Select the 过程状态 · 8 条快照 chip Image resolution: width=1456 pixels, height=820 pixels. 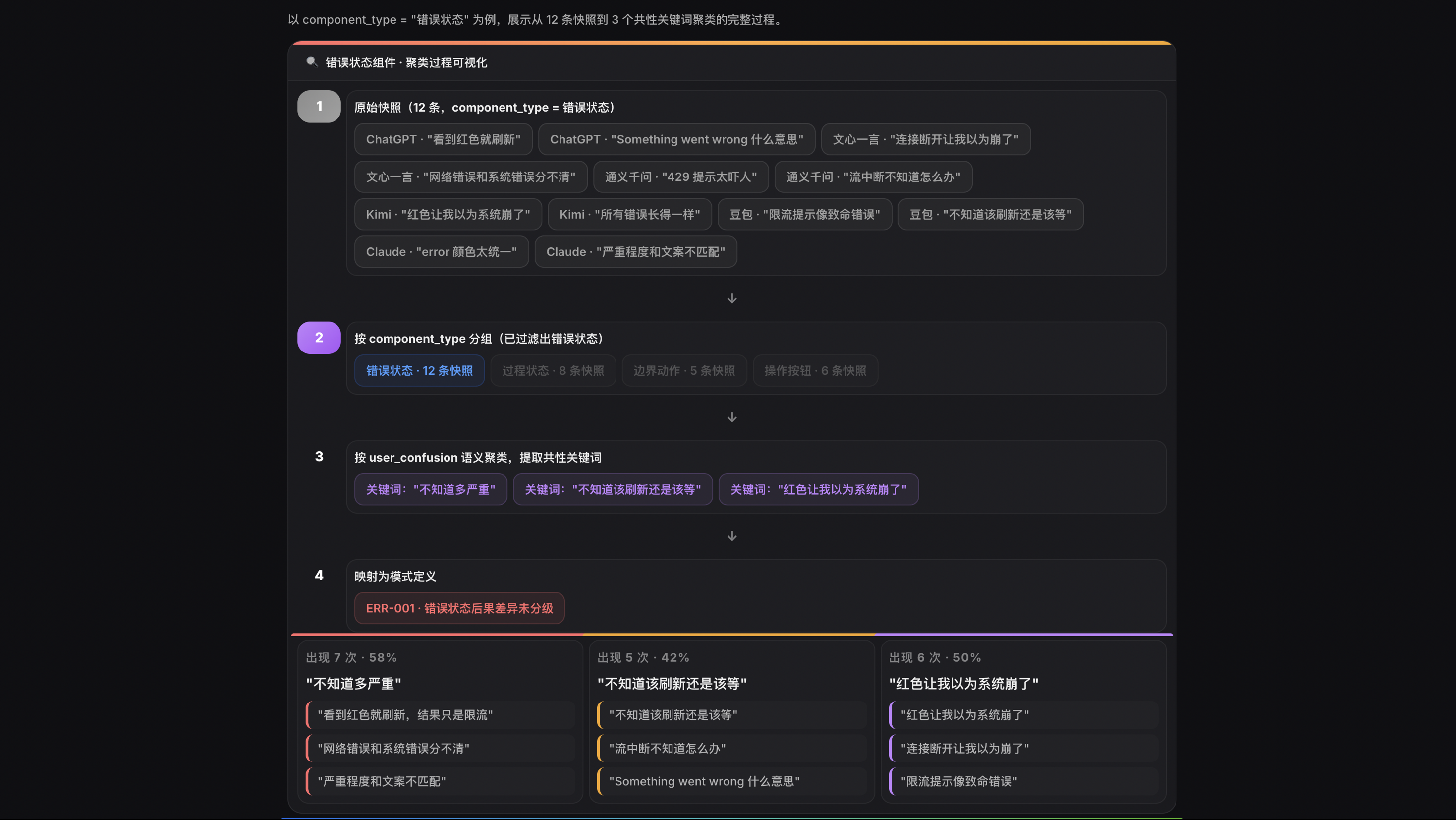[x=553, y=370]
